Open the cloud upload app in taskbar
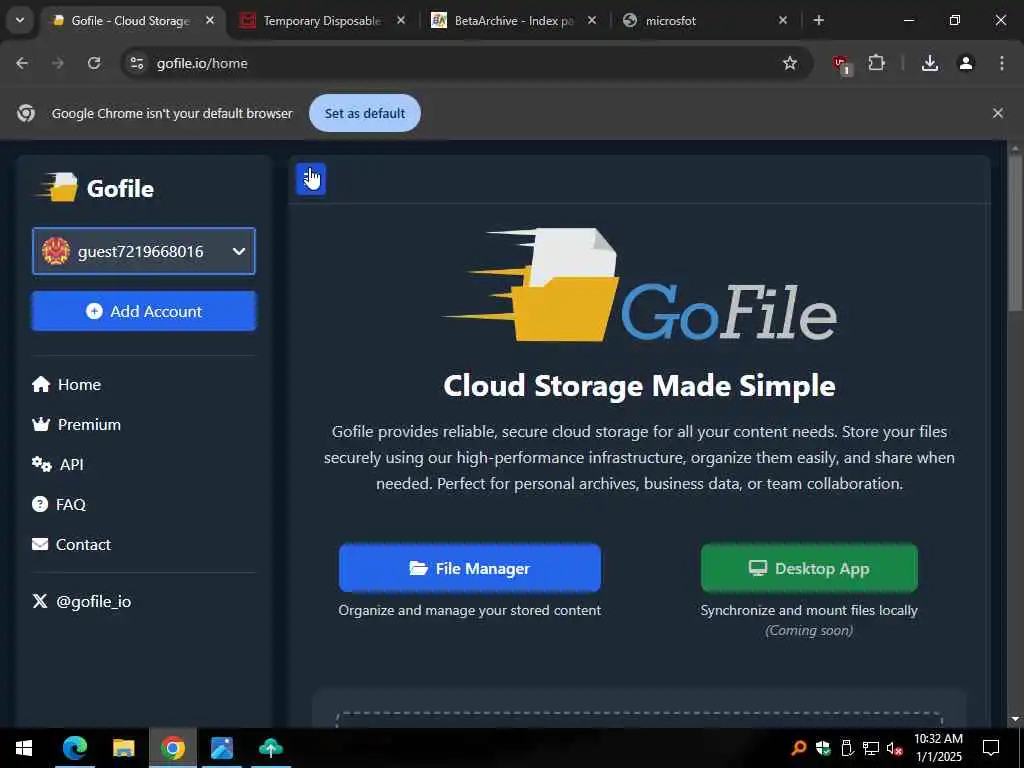The width and height of the screenshot is (1024, 768). click(271, 748)
